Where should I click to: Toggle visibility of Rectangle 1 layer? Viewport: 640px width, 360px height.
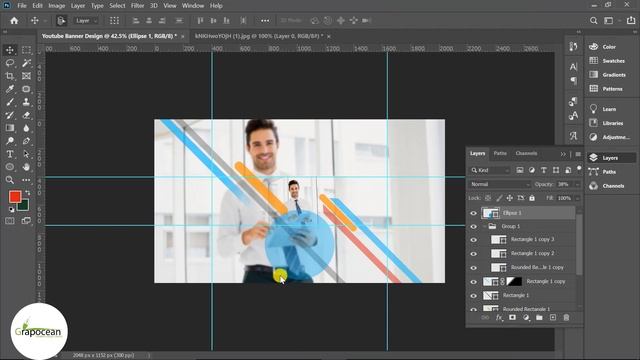(473, 296)
